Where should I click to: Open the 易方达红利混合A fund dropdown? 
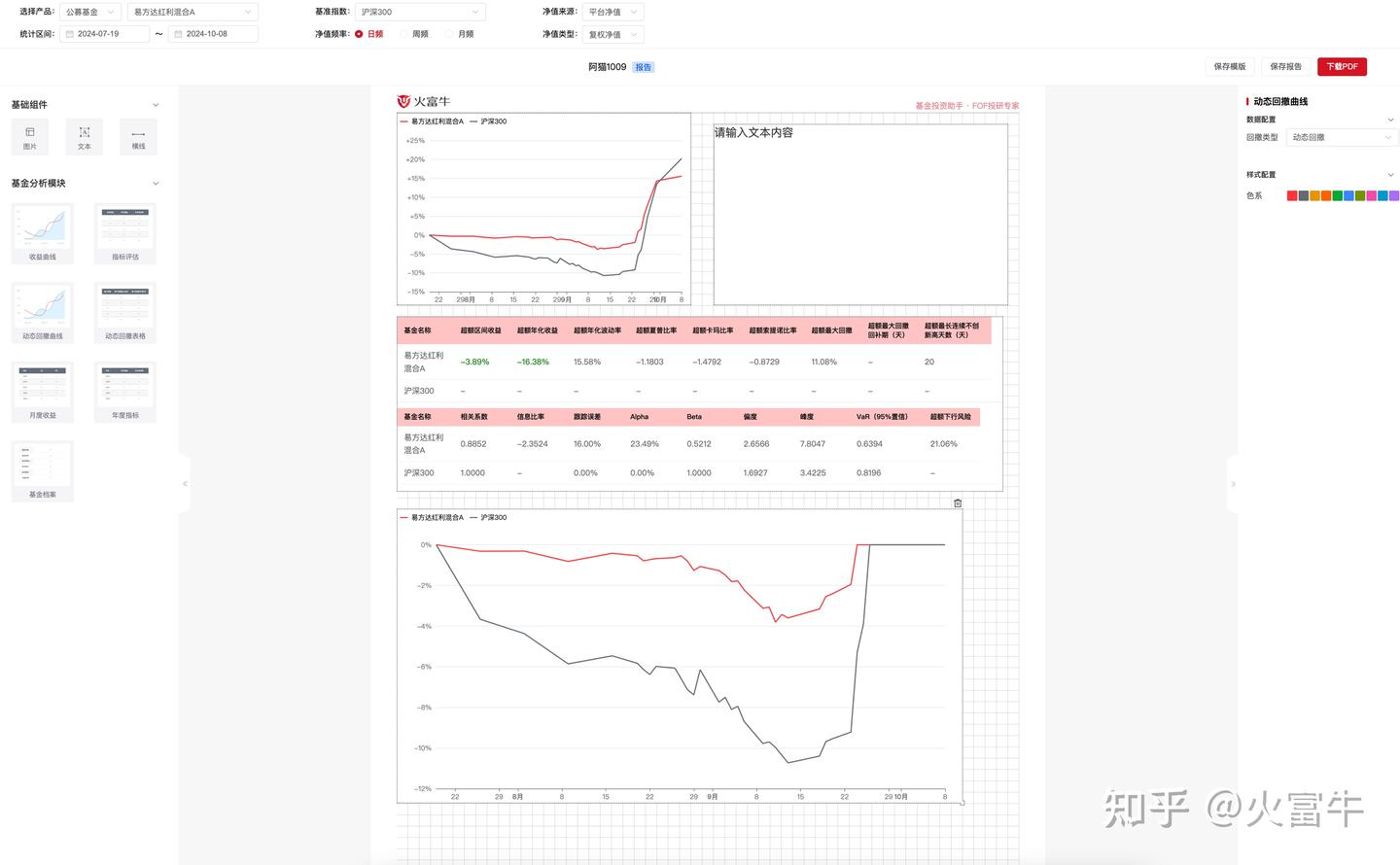click(192, 12)
